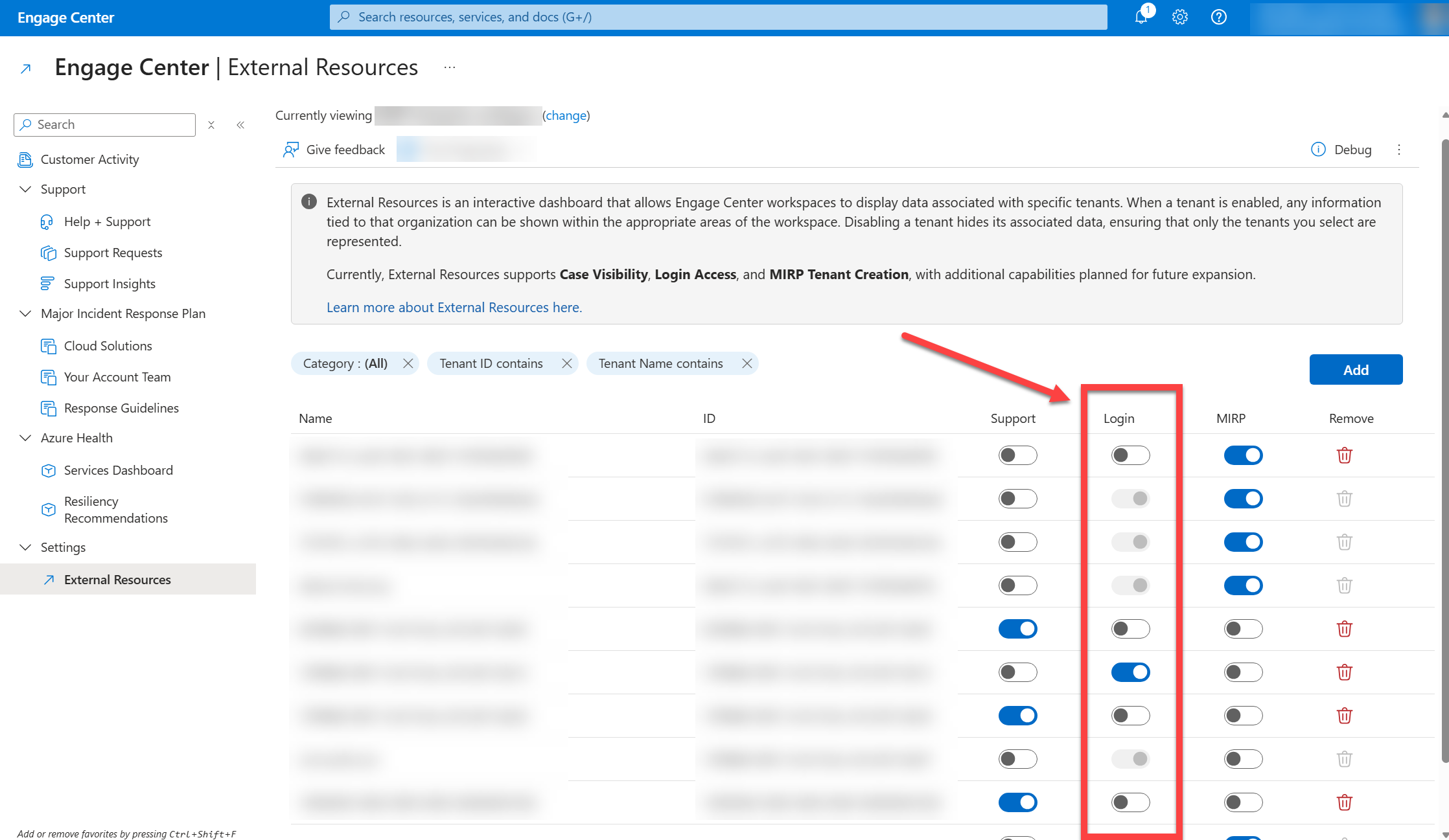The width and height of the screenshot is (1449, 840).
Task: Disable MIRP toggle in the second tenant row
Action: coord(1244,499)
